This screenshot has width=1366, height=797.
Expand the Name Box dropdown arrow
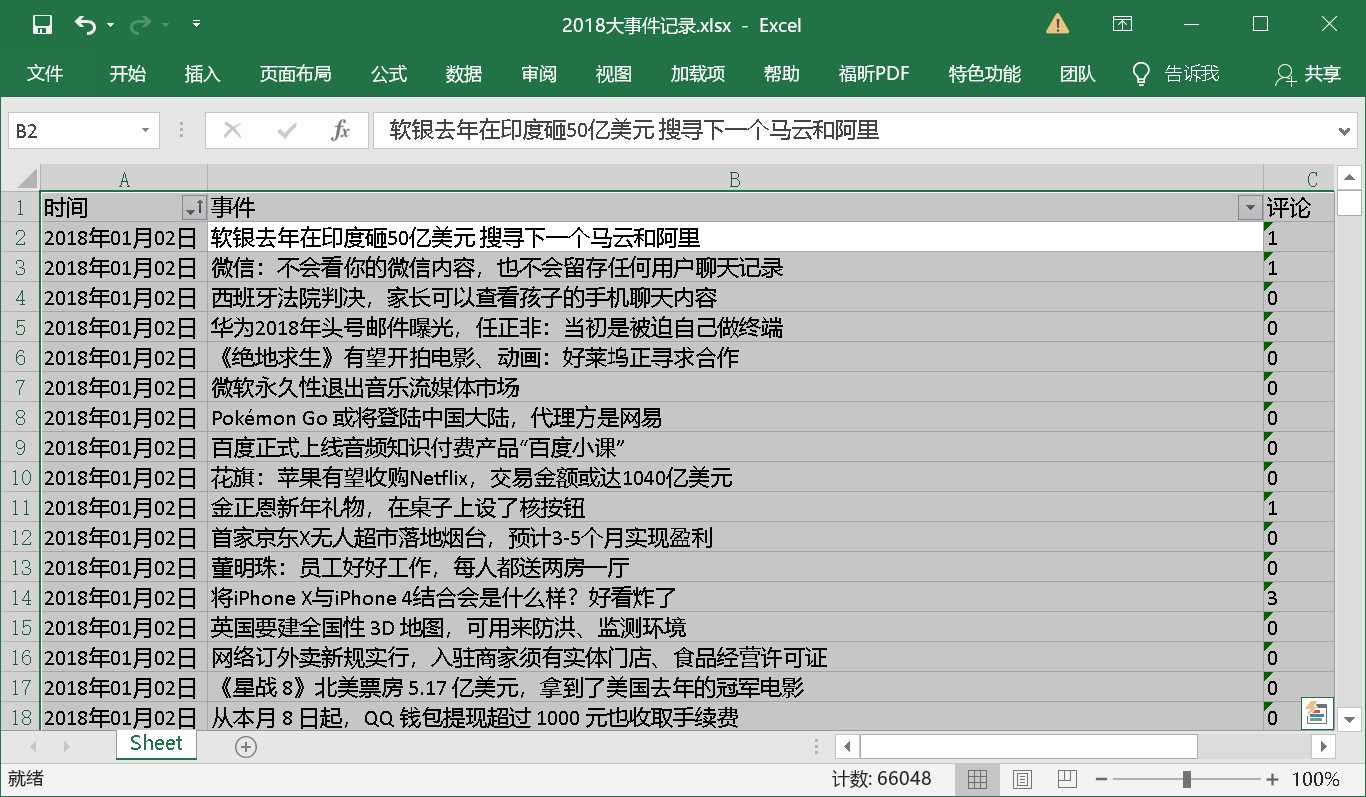(x=146, y=130)
